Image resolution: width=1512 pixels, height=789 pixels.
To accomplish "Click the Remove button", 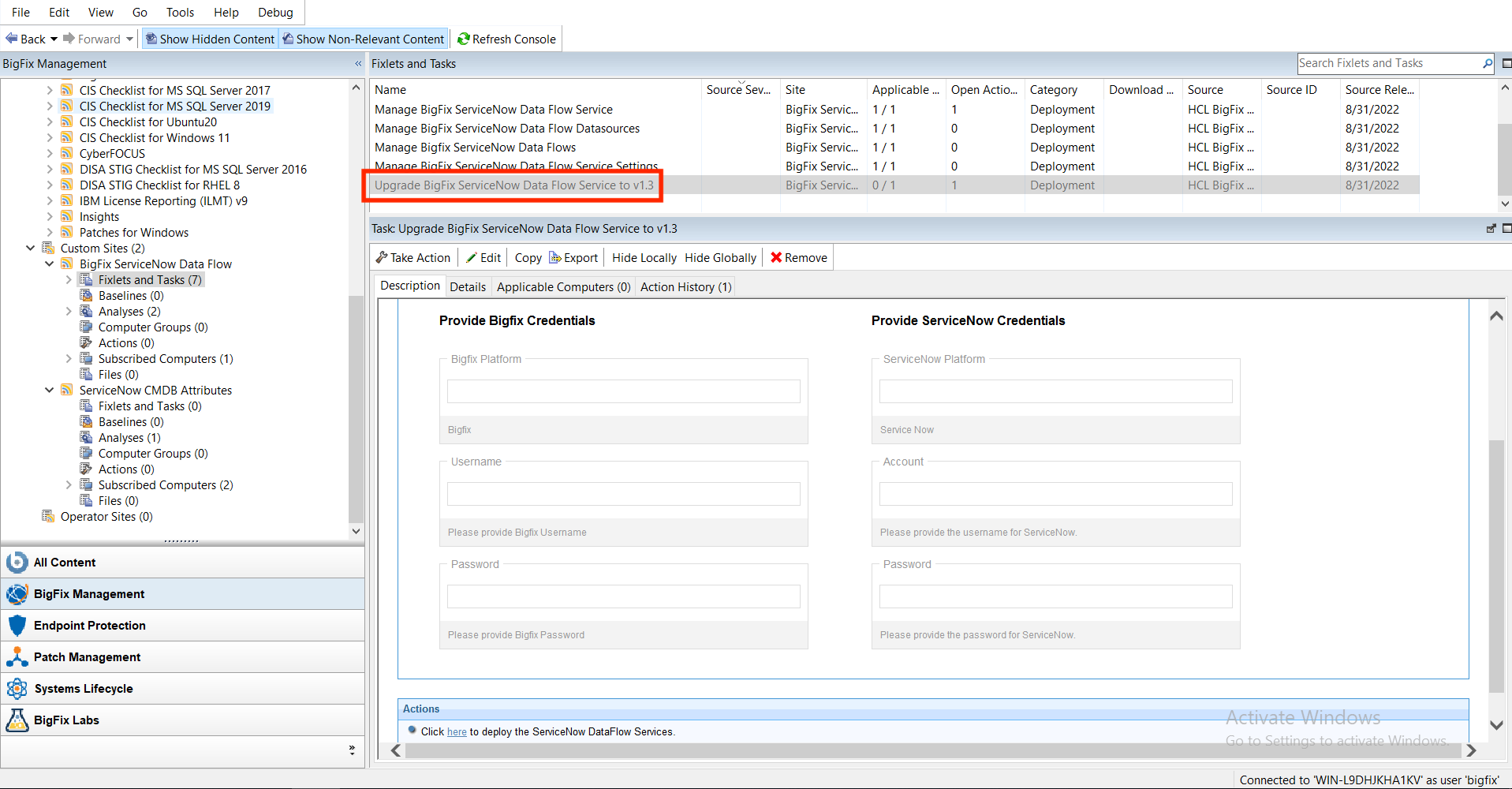I will (x=799, y=258).
